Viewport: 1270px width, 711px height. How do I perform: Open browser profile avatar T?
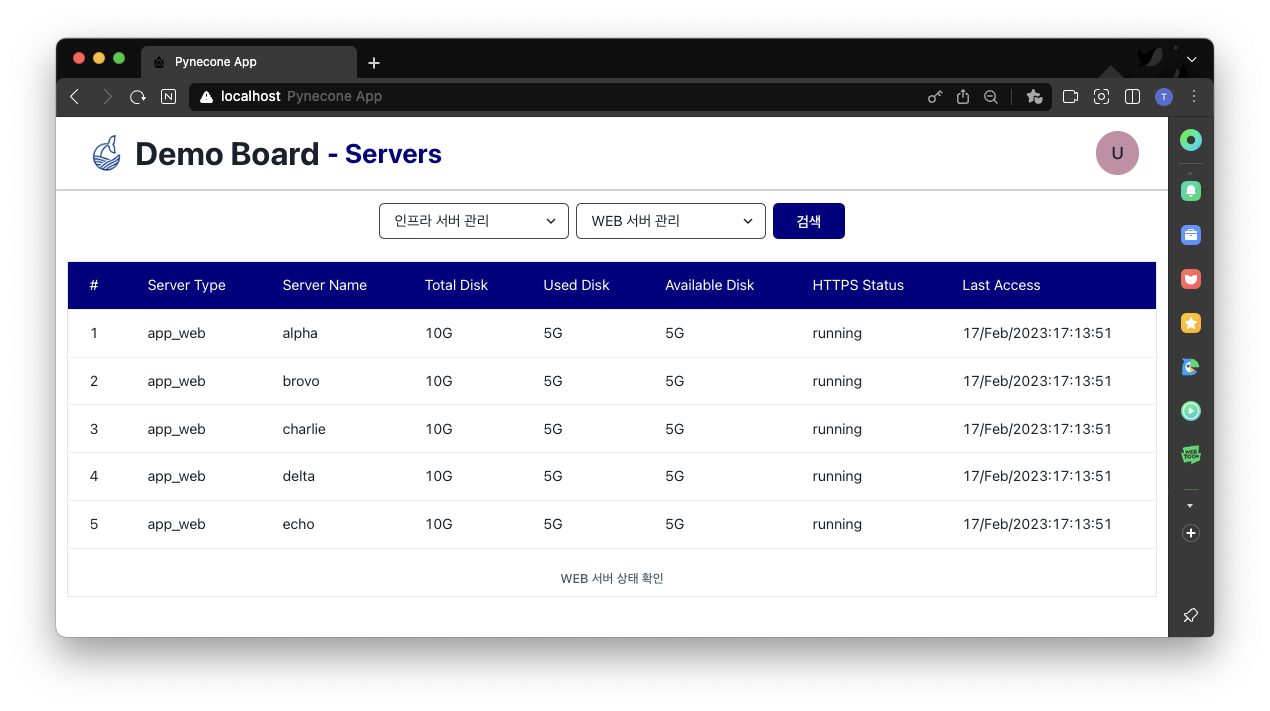pyautogui.click(x=1163, y=97)
